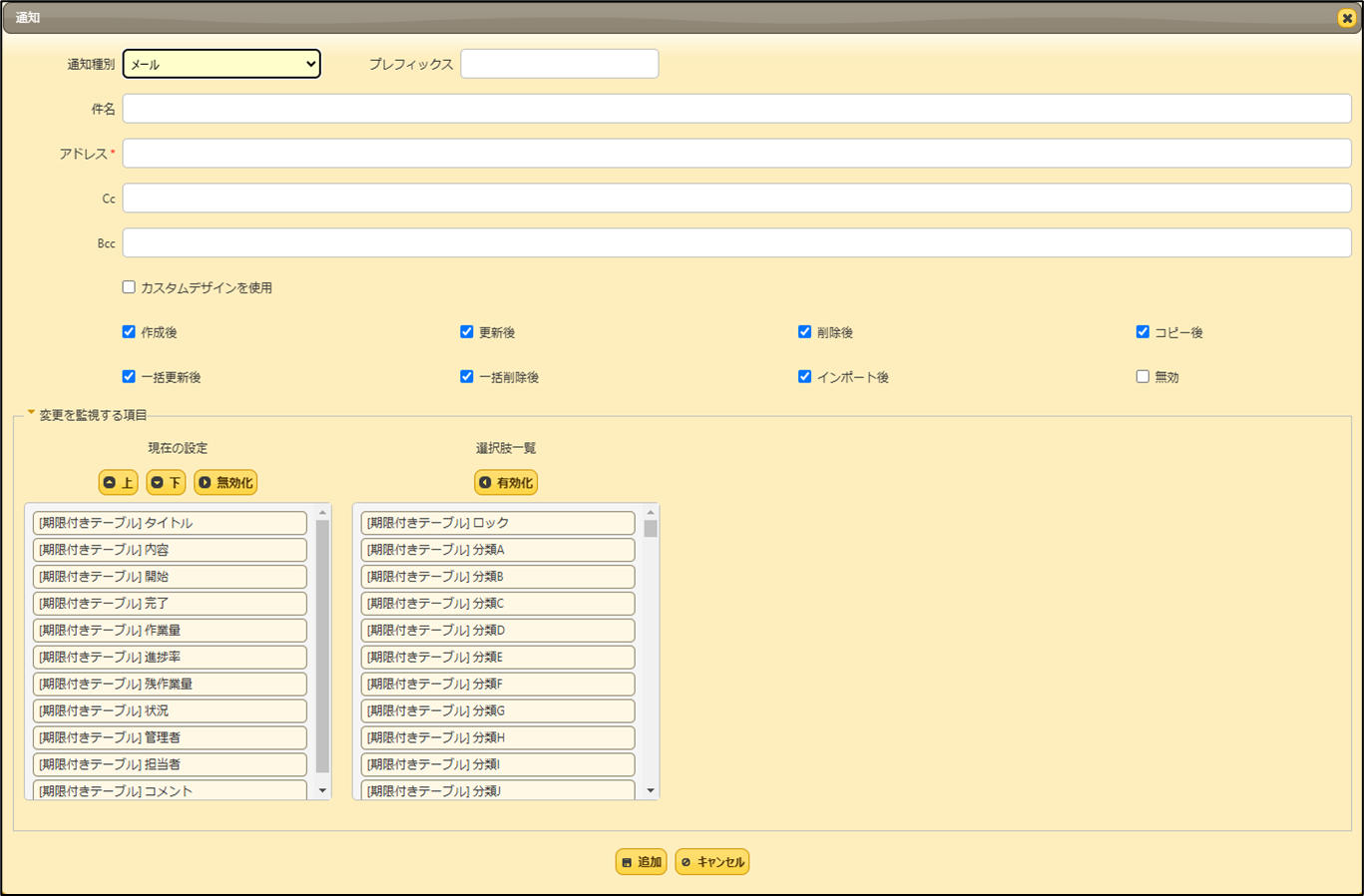
Task: Select [期限付きテーブル] 作業量 item
Action: click(170, 631)
